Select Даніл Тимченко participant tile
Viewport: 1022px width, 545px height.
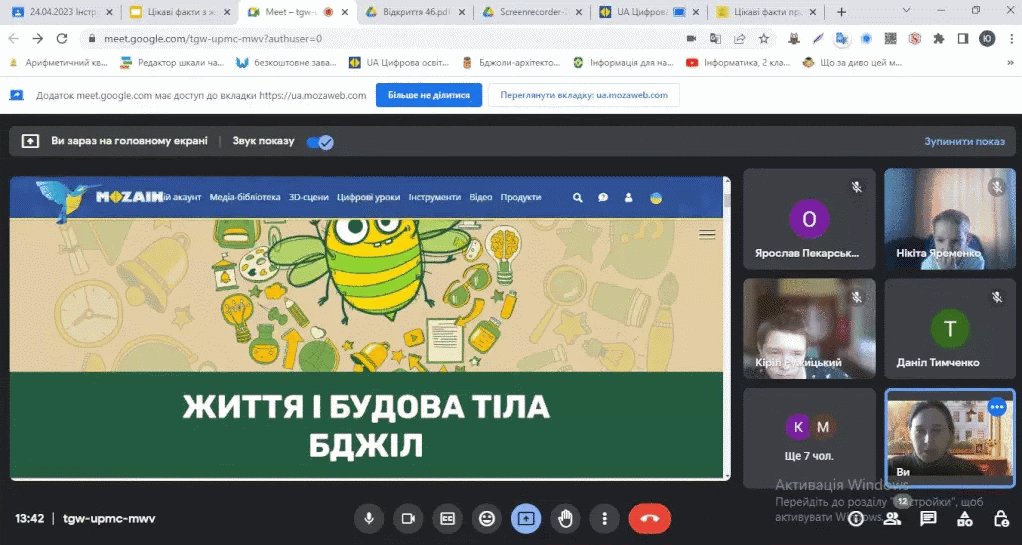click(x=950, y=329)
